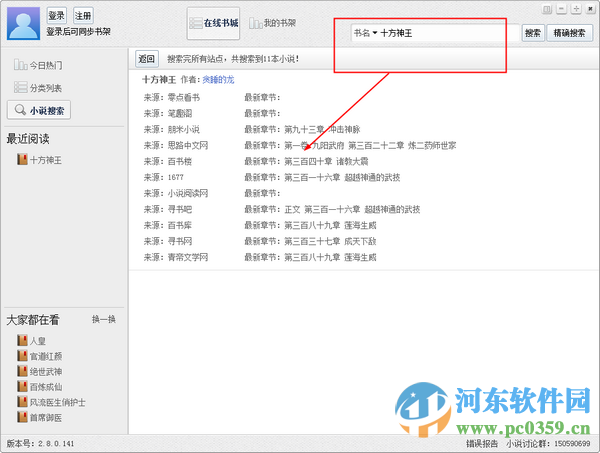The height and width of the screenshot is (453, 600).
Task: Click the version number 2.8.0.141
Action: coord(56,444)
